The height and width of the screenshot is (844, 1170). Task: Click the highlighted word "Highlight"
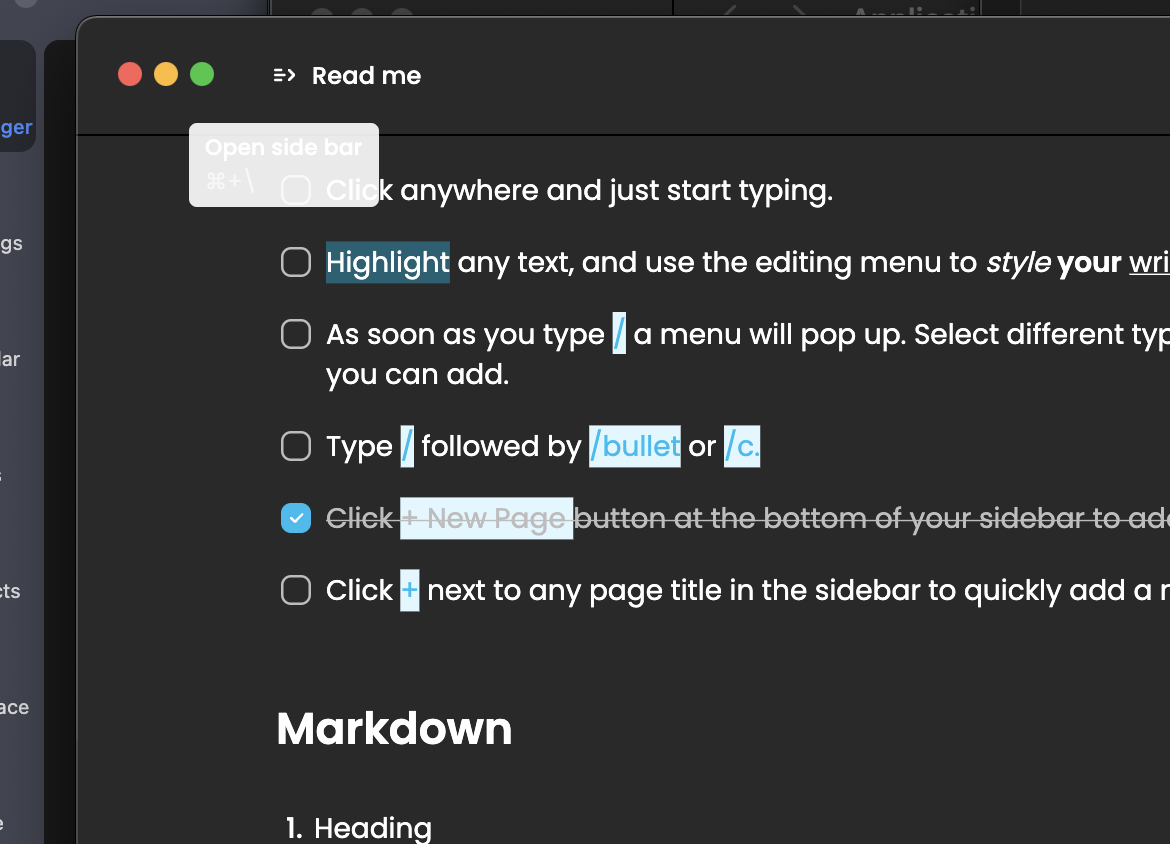[x=388, y=262]
